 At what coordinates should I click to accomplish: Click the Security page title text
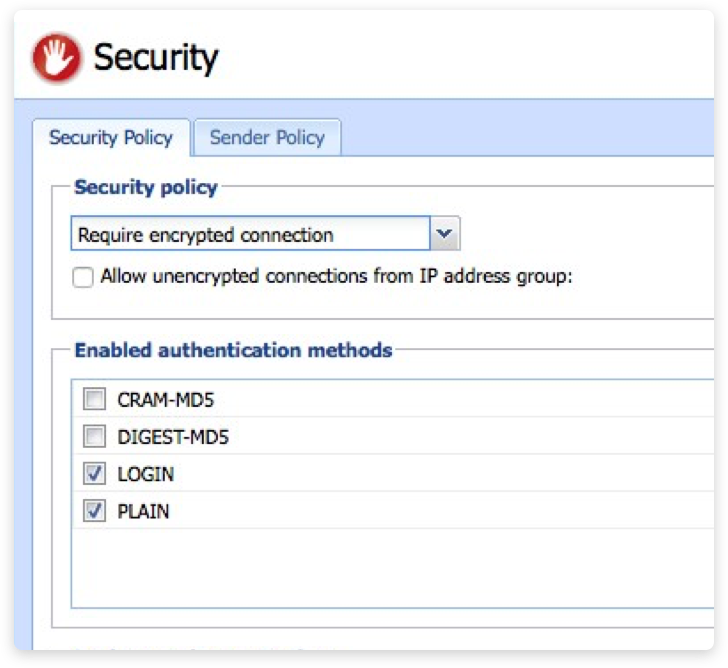point(155,58)
